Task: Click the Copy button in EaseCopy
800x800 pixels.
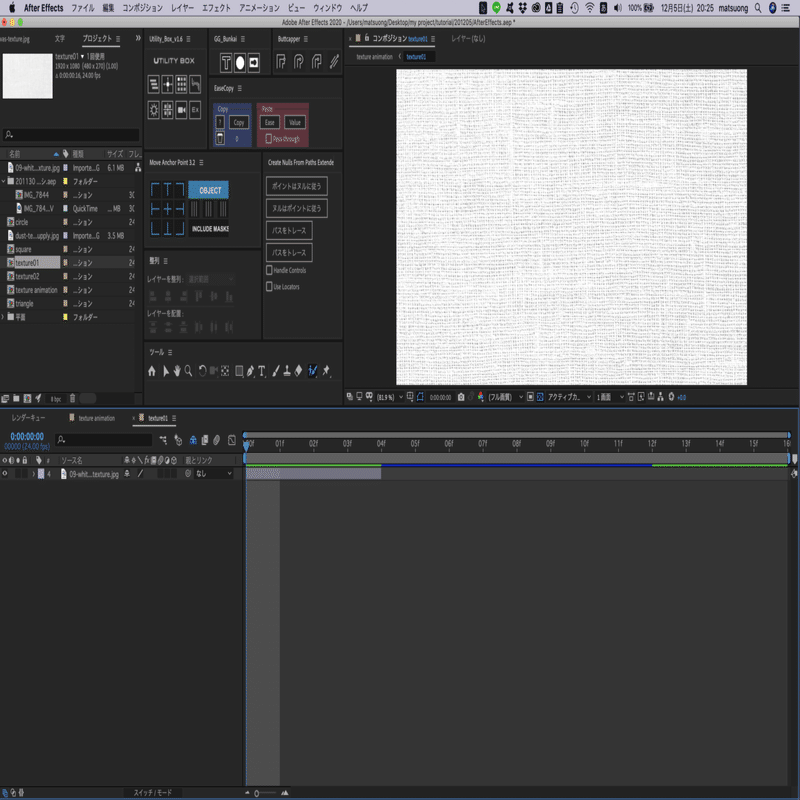Action: point(239,122)
